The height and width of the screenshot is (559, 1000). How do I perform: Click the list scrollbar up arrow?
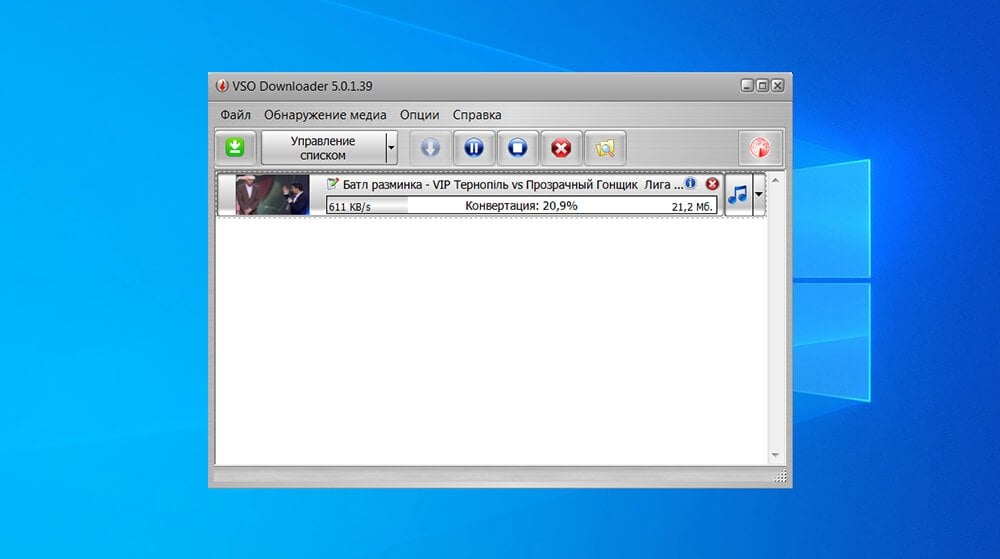click(x=776, y=181)
